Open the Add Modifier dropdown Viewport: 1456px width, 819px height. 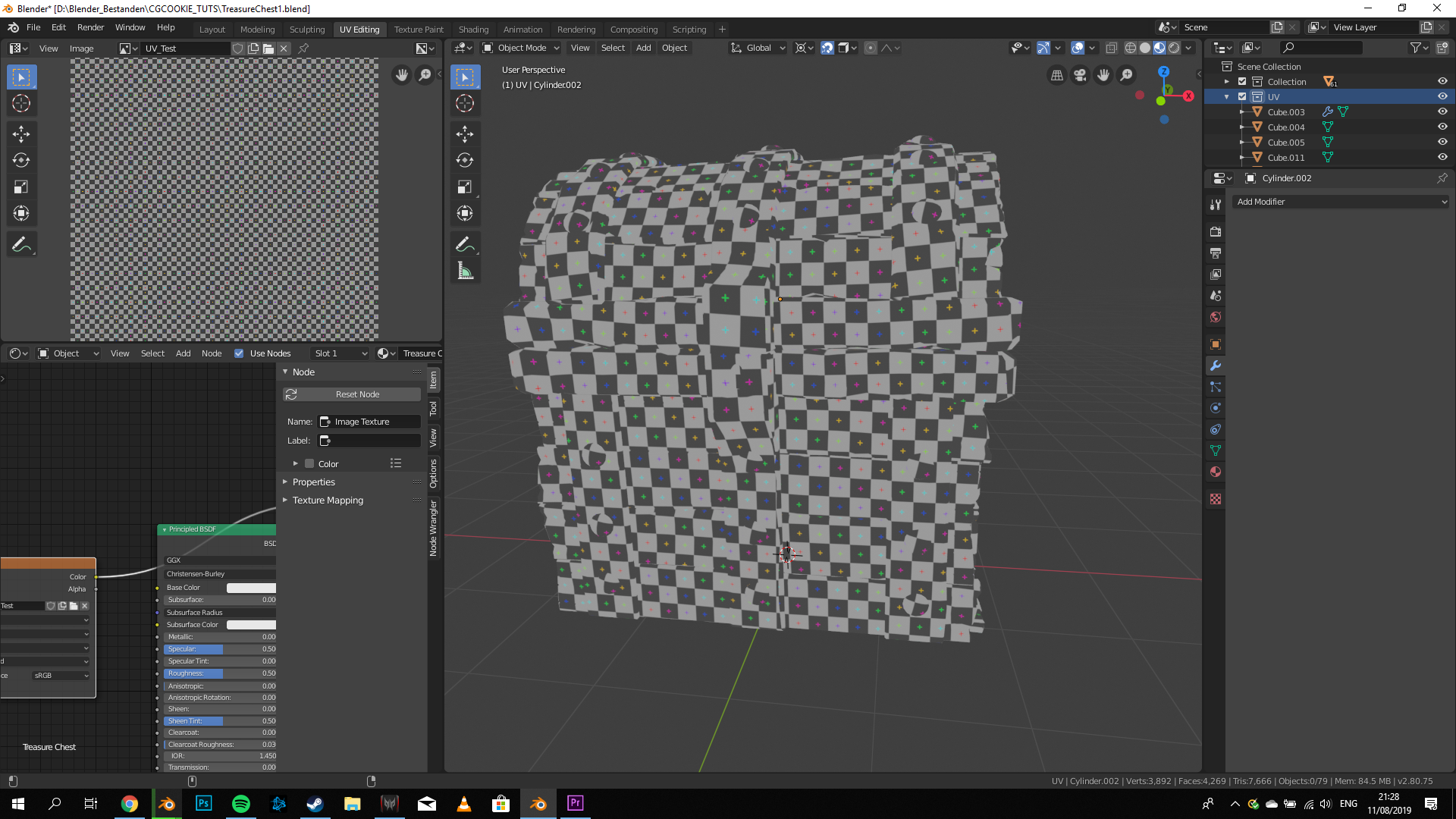coord(1341,202)
